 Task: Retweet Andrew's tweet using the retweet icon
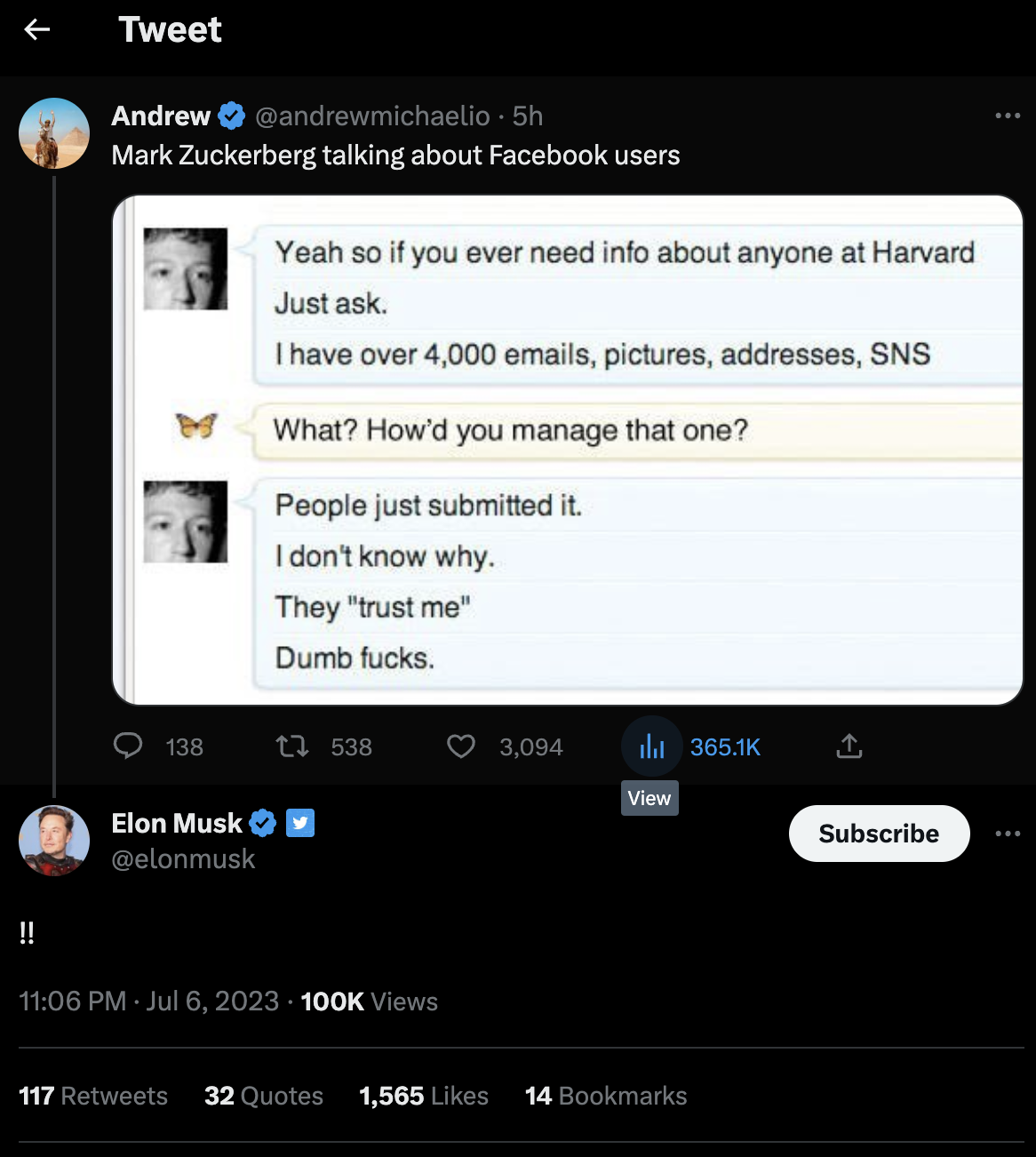[x=292, y=746]
